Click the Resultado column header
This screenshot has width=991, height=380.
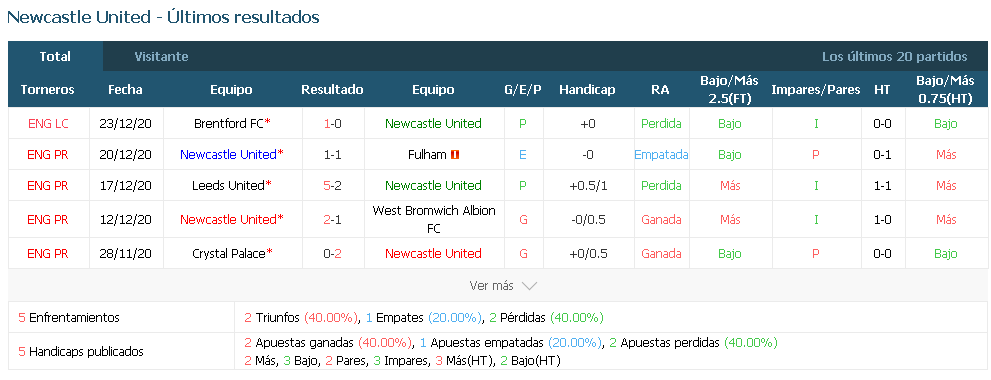pyautogui.click(x=332, y=89)
